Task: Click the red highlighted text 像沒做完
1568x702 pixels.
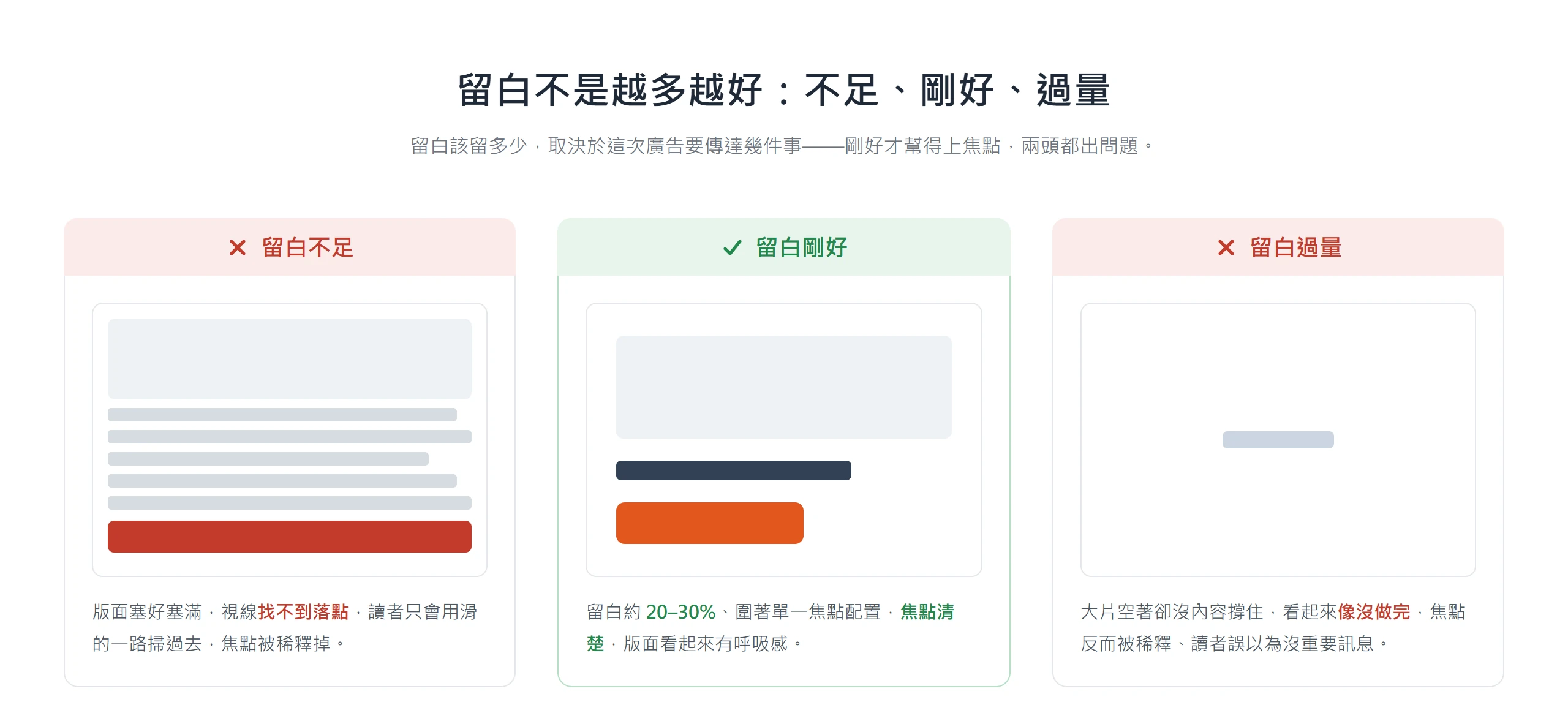Action: (x=1374, y=612)
